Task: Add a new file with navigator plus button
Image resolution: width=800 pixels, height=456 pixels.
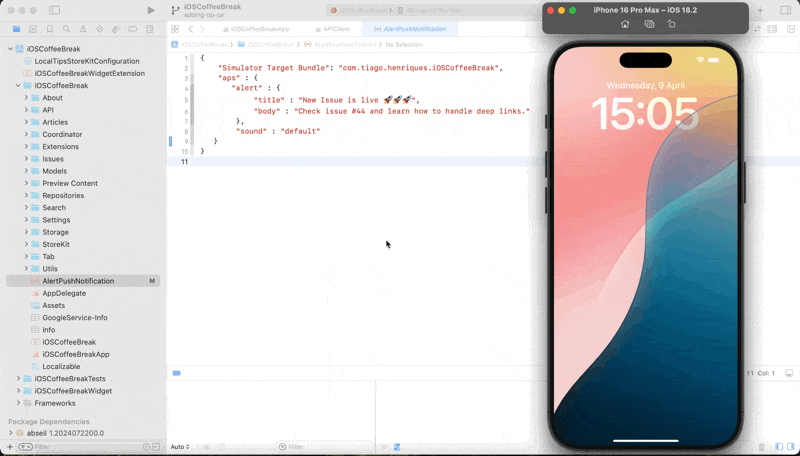Action: pyautogui.click(x=10, y=447)
